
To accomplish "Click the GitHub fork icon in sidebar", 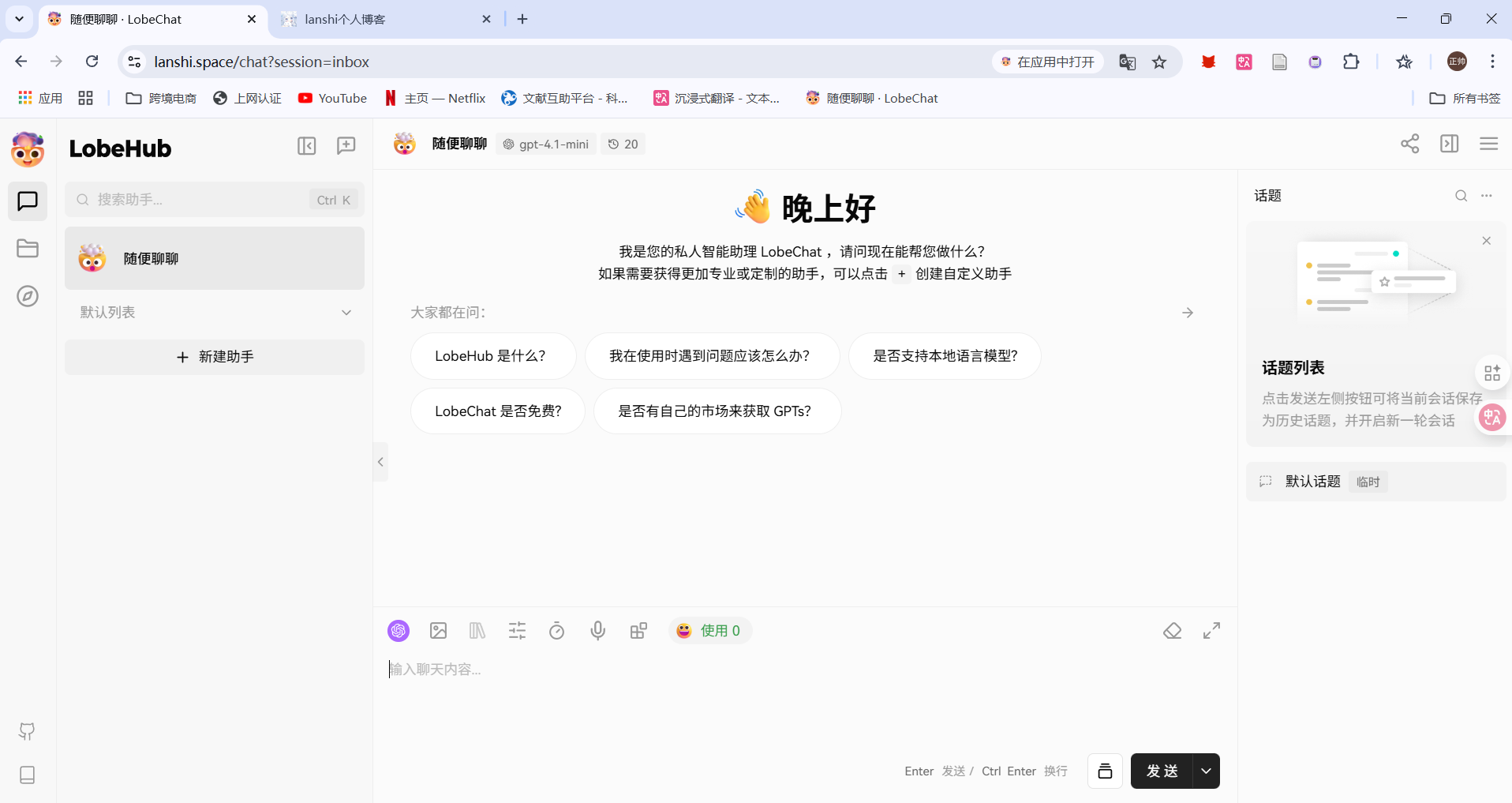I will (x=27, y=732).
